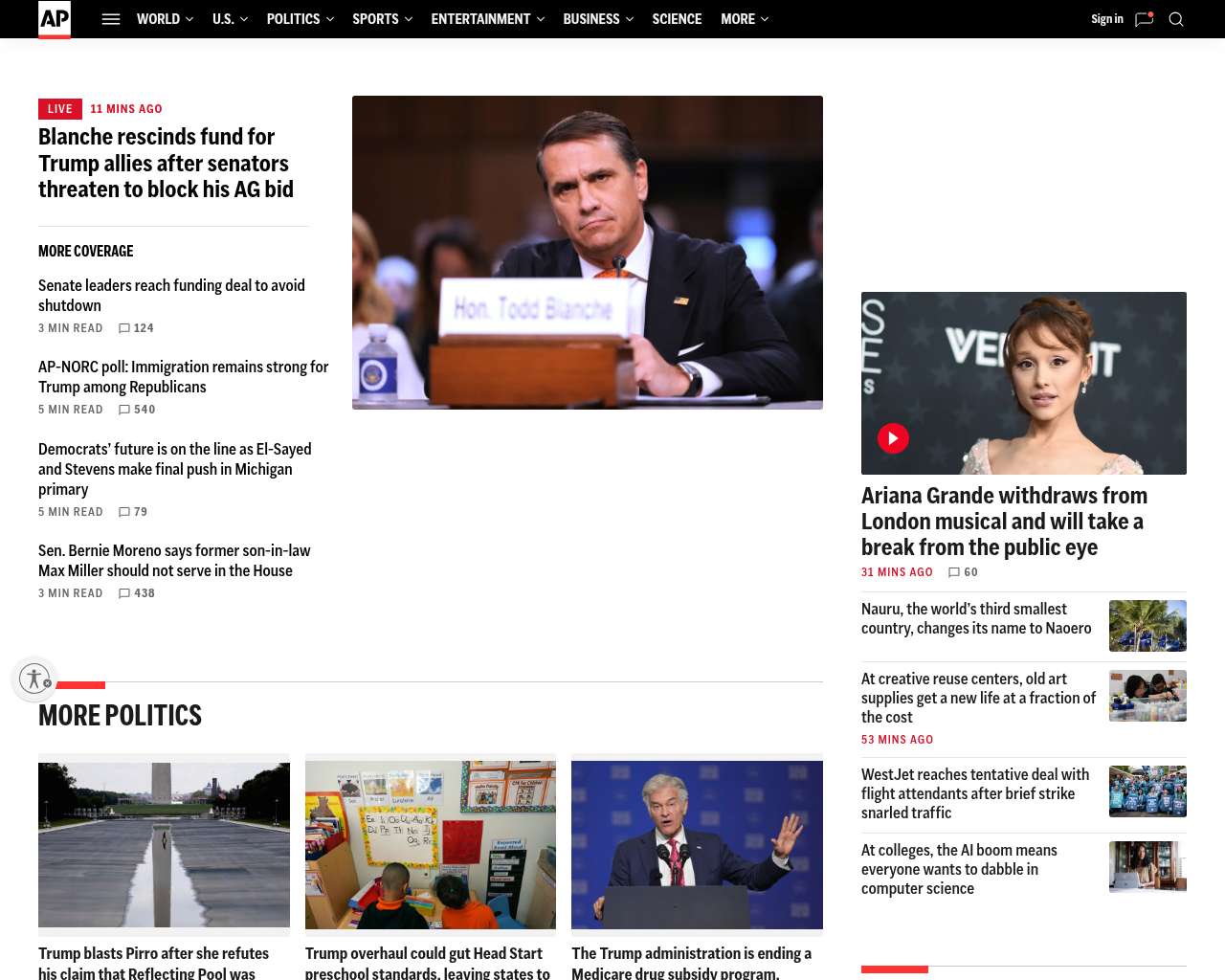Read Trump overhaul Head Start headline
The image size is (1225, 980).
pos(428,963)
